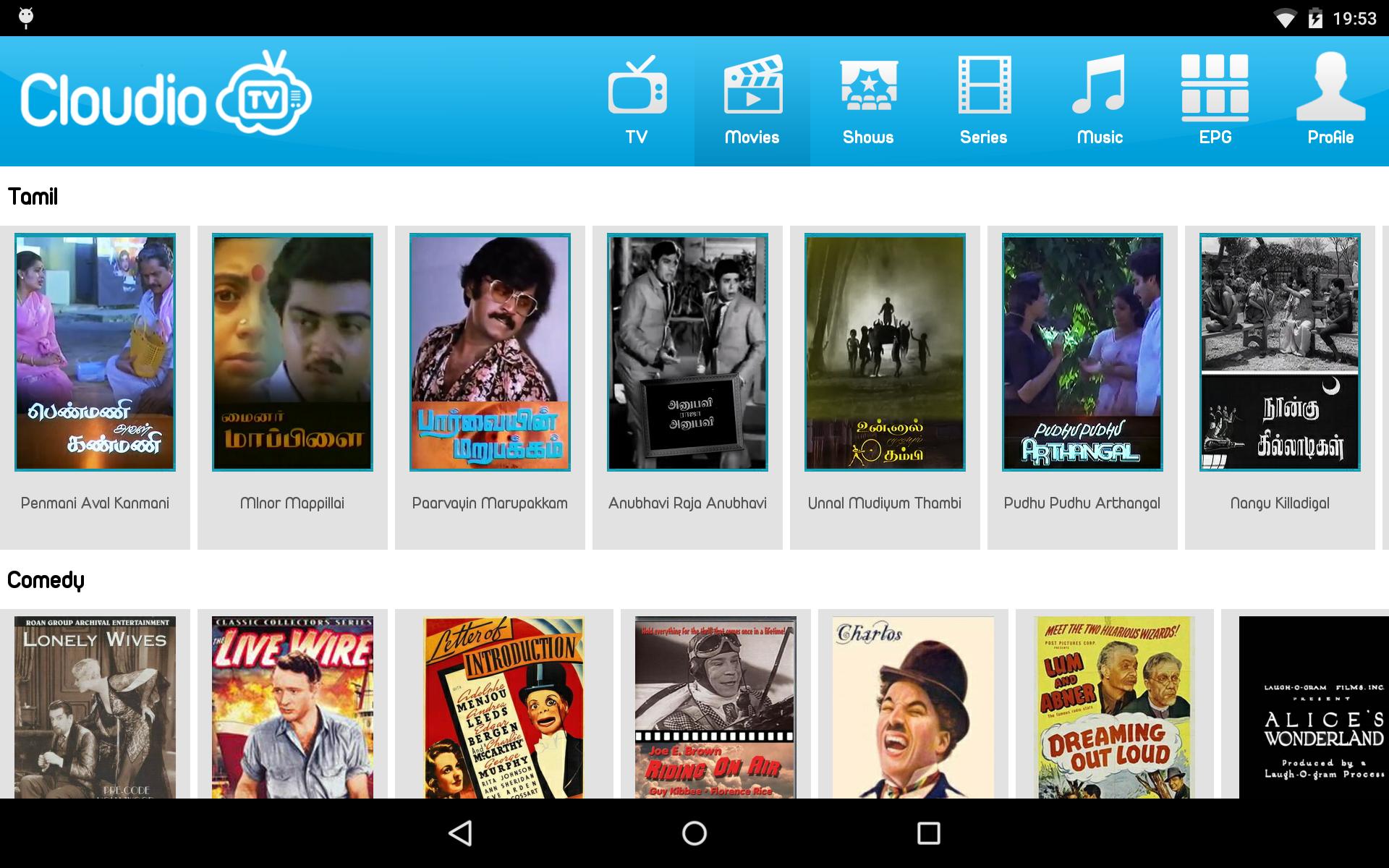Select the Minor Mappillai title text
The width and height of the screenshot is (1389, 868).
[x=292, y=503]
